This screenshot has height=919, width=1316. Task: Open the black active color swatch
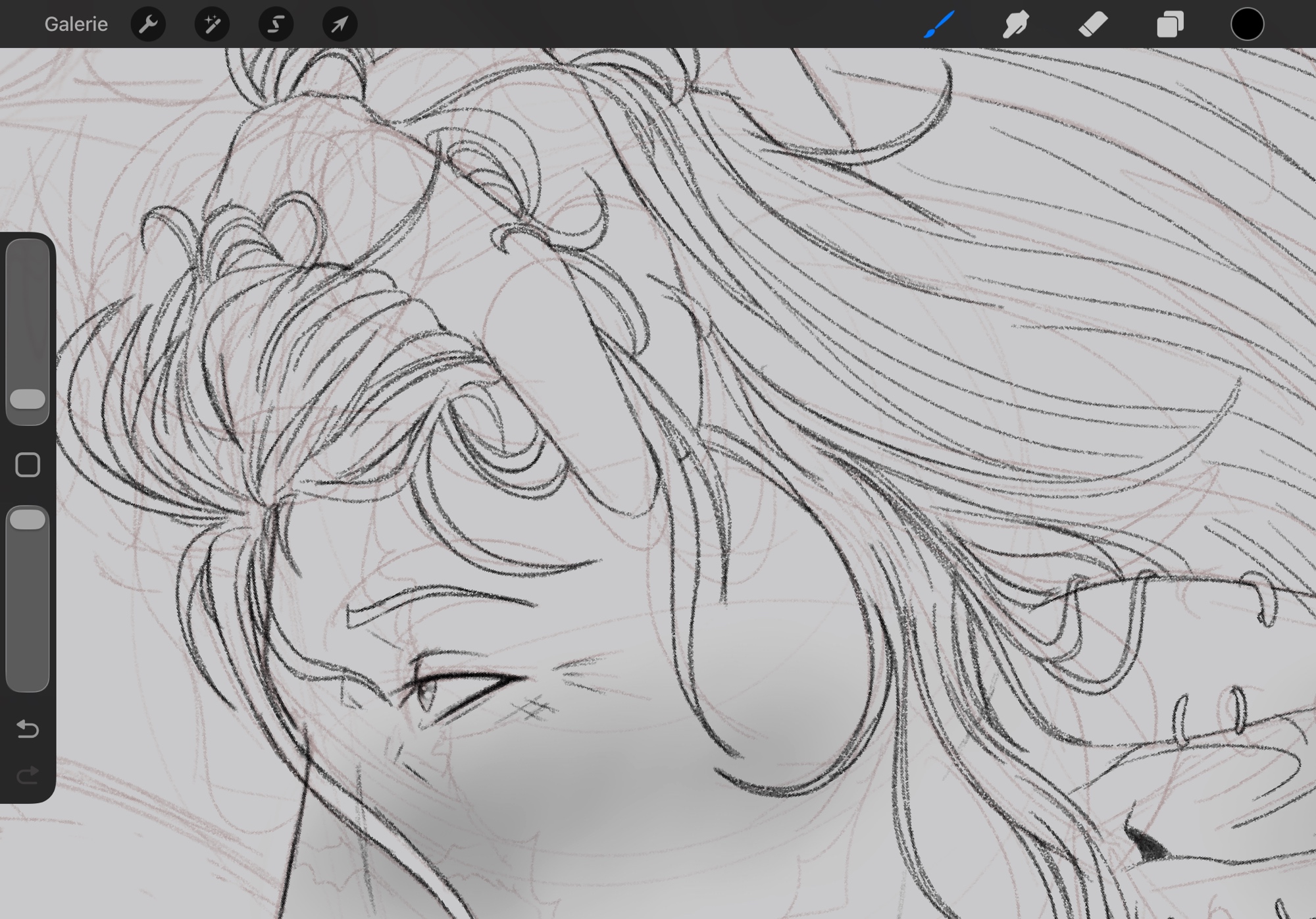[1247, 24]
